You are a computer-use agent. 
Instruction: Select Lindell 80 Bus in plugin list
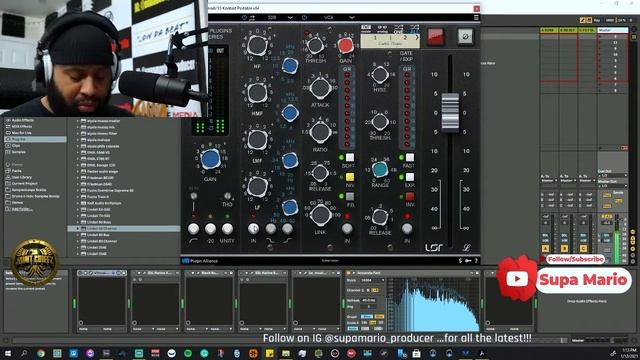click(x=98, y=235)
